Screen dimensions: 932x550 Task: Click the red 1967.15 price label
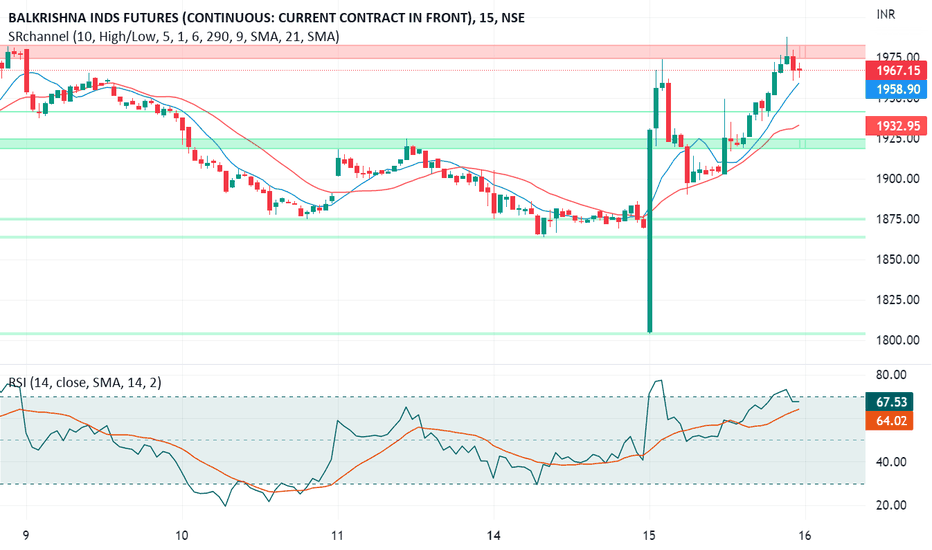(898, 71)
